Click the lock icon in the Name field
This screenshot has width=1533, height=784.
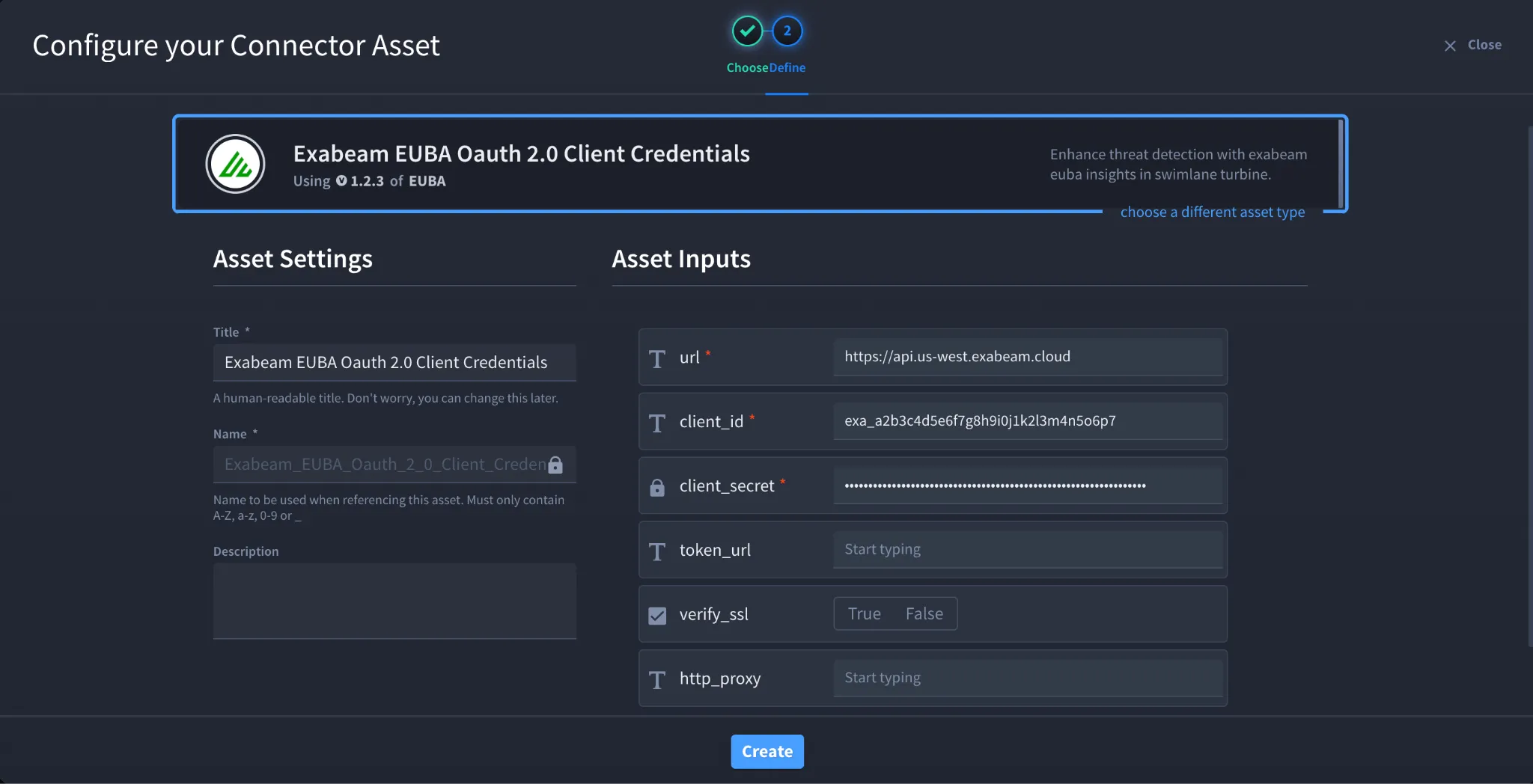555,465
